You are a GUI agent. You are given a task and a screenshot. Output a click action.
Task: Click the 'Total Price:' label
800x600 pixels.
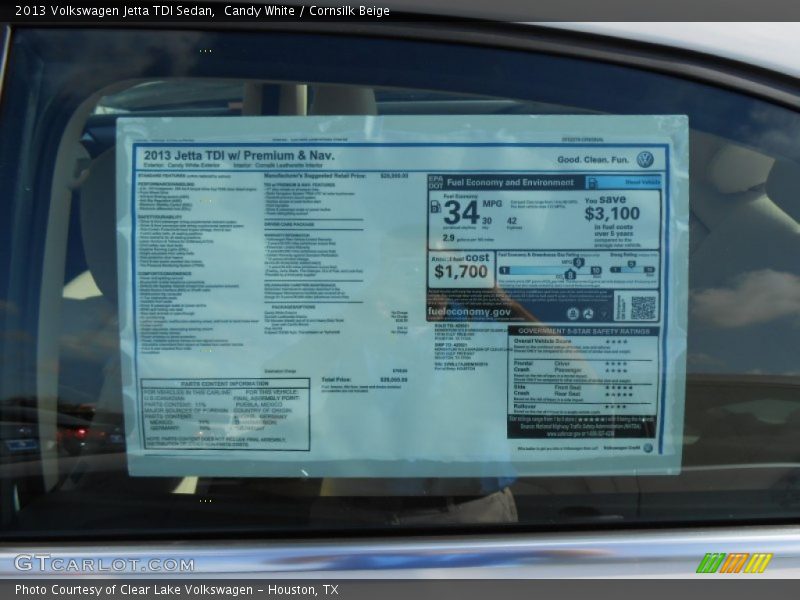tap(336, 380)
